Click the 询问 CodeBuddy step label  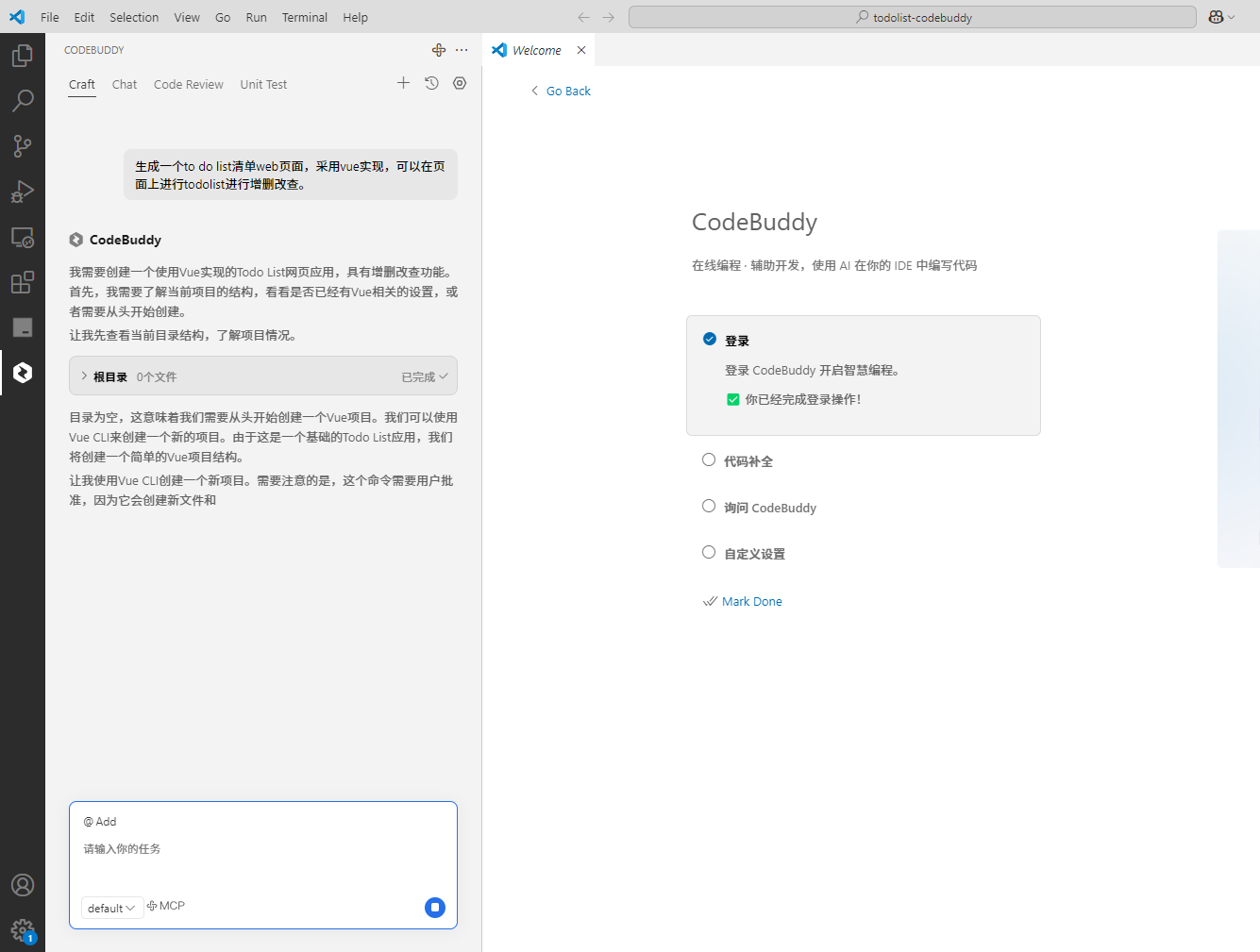[x=770, y=508]
